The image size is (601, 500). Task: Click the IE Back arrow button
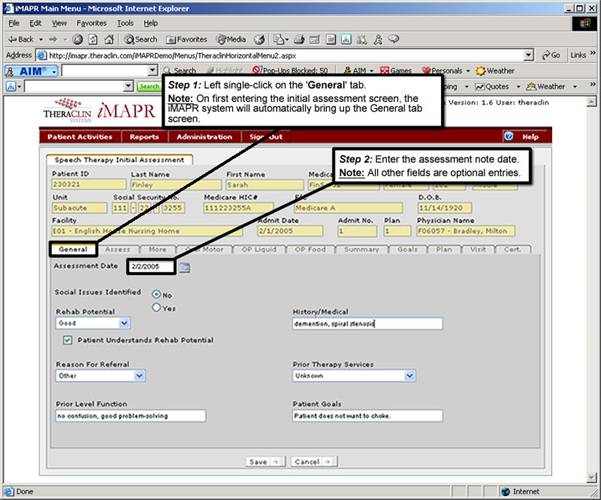21,39
